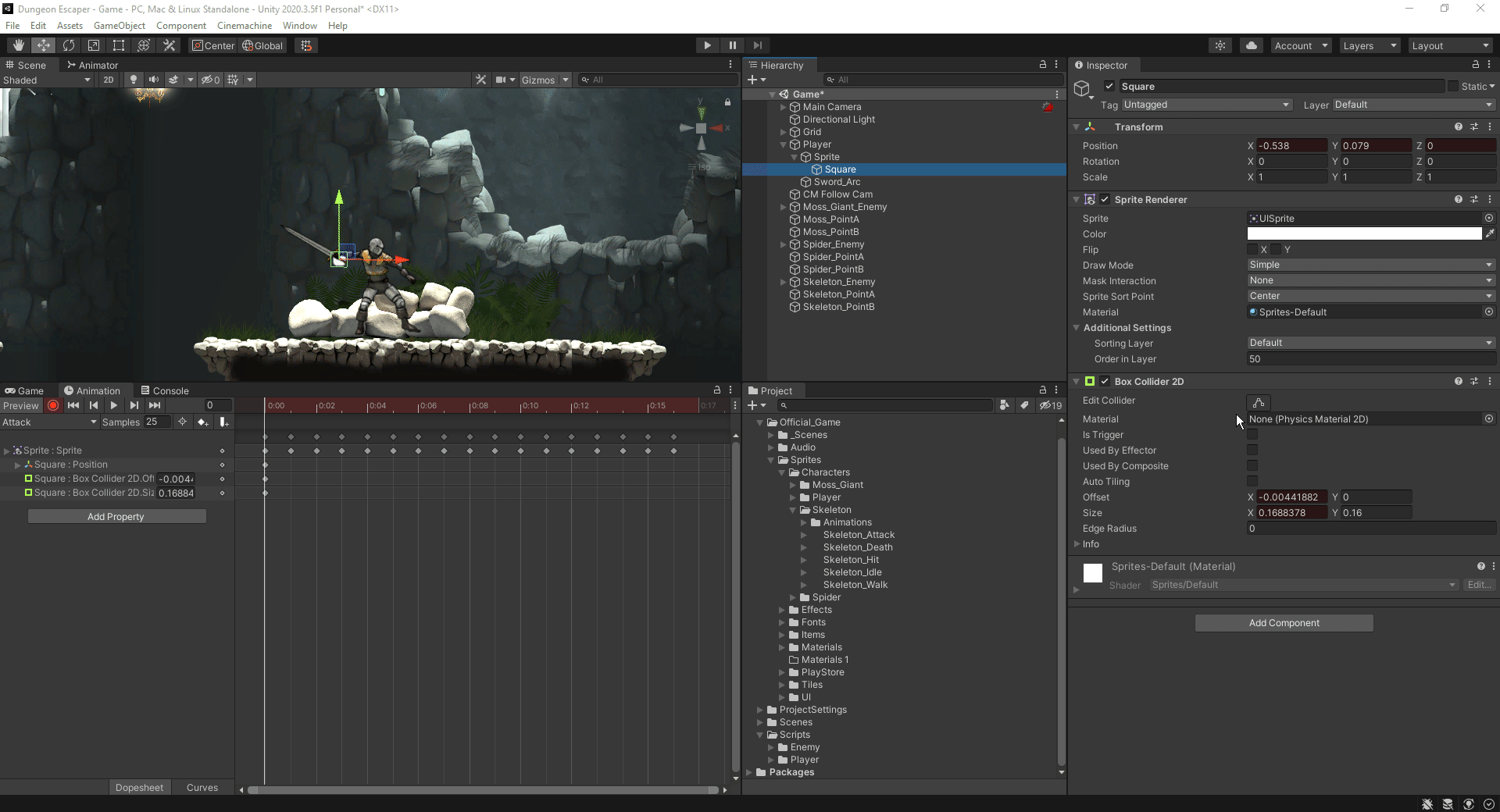Disable the Box Collider 2D checkbox
Viewport: 1500px width, 812px height.
[1105, 381]
